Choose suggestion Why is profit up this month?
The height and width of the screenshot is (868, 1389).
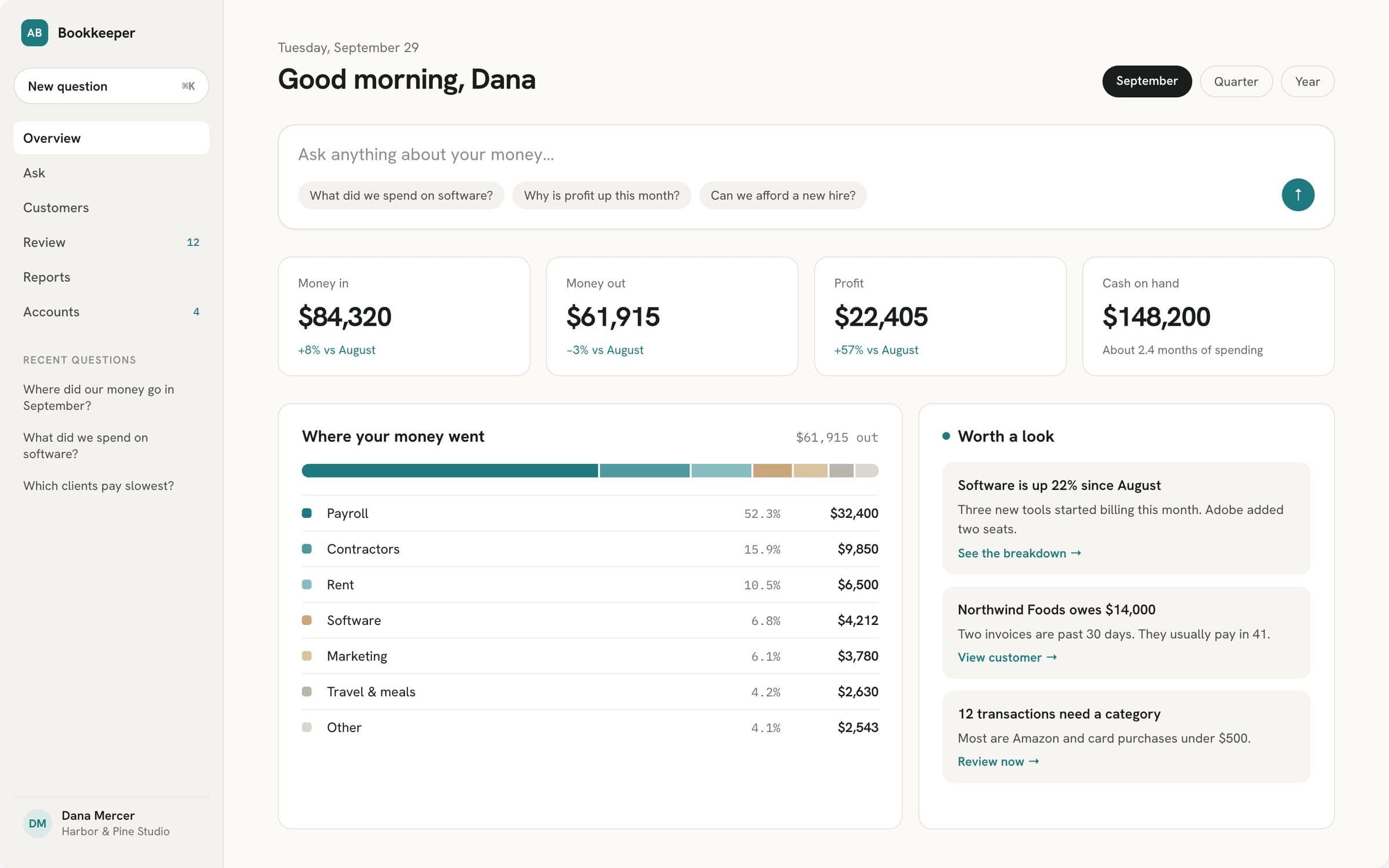tap(601, 195)
